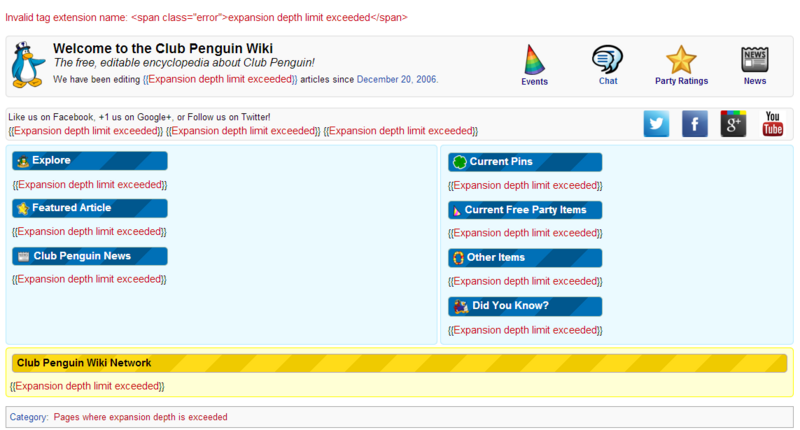Click the expansion error under Club Penguin News

point(89,279)
